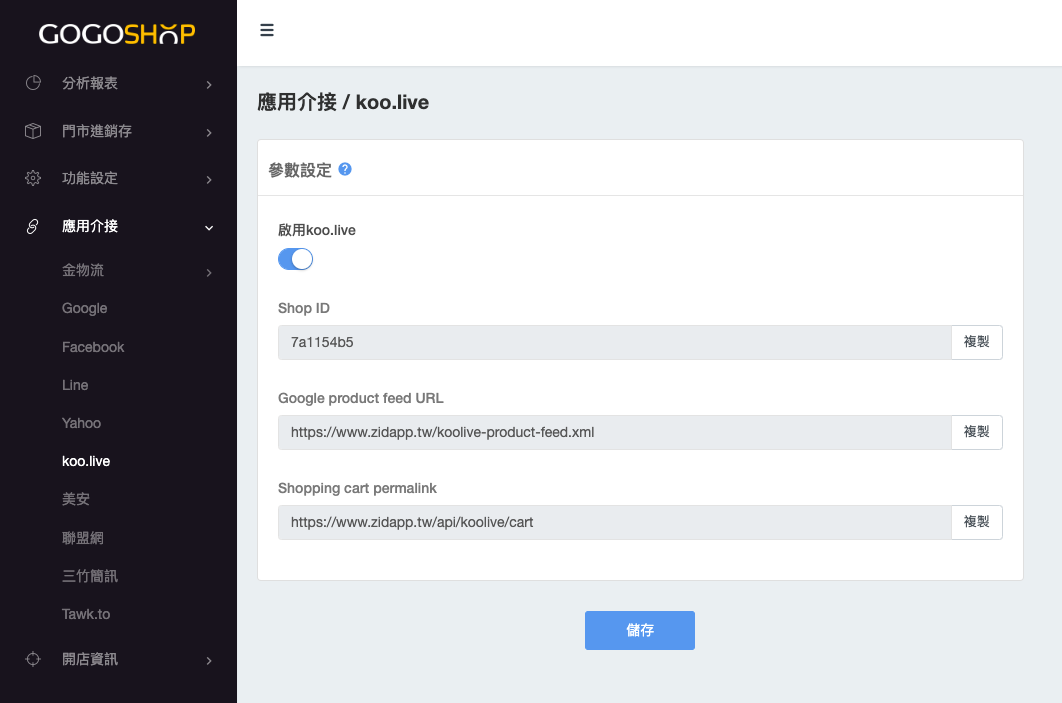Open the help question mark next to 參數設定

point(345,169)
